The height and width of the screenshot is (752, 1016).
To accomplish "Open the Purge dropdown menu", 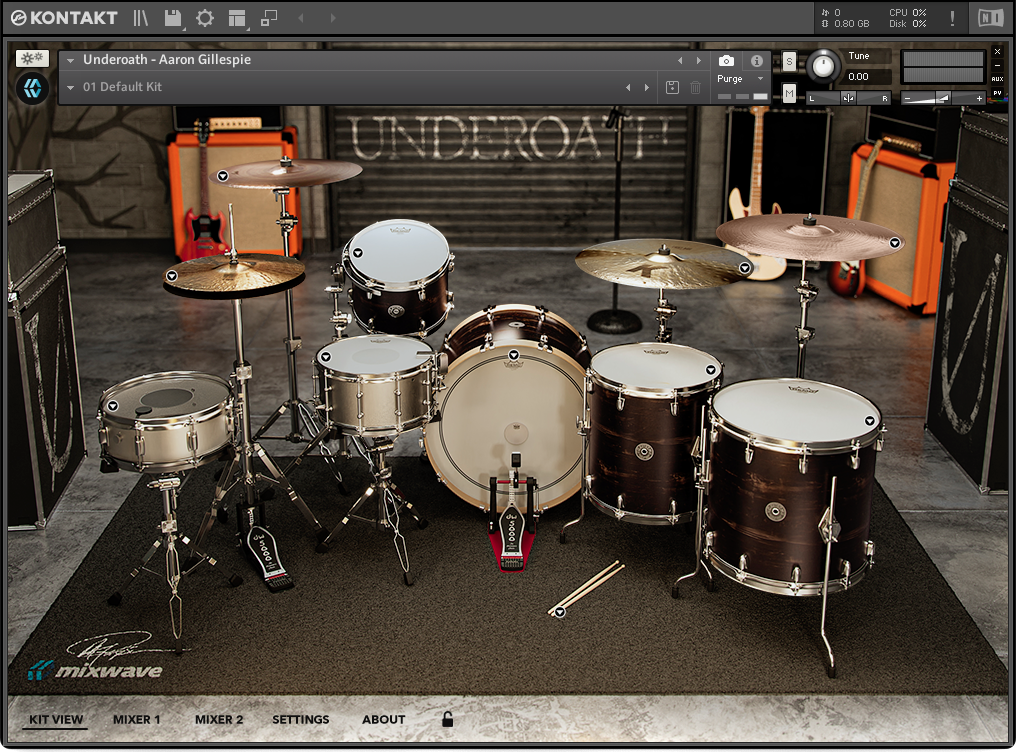I will [759, 78].
